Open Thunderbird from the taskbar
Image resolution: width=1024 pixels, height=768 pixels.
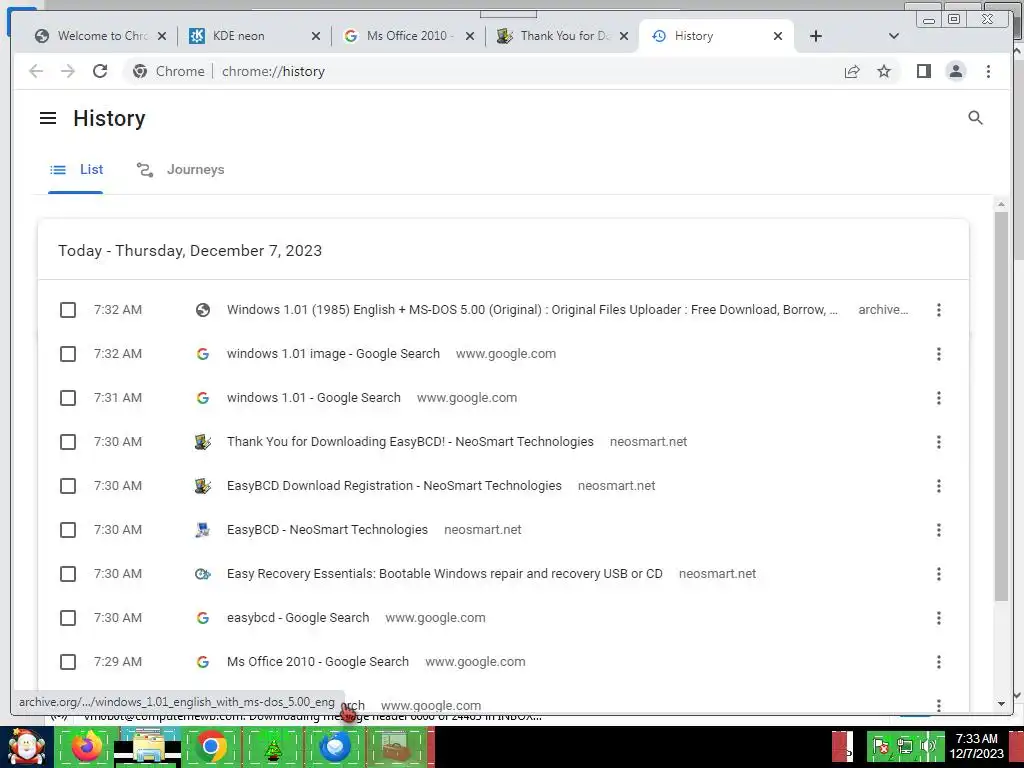click(335, 747)
